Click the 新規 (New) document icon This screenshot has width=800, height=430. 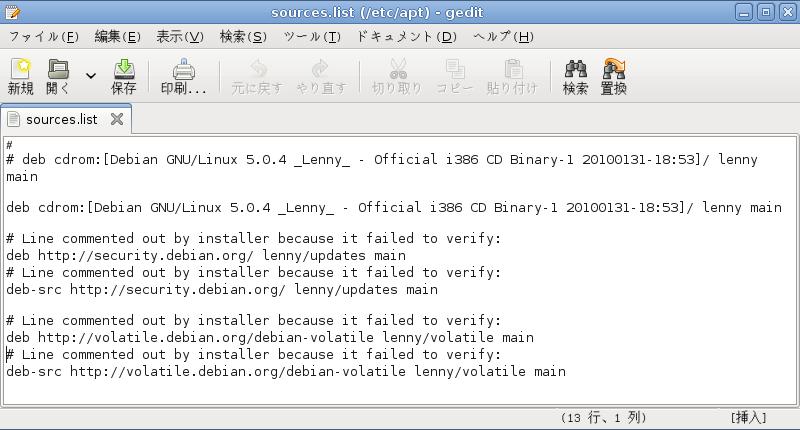click(x=20, y=69)
